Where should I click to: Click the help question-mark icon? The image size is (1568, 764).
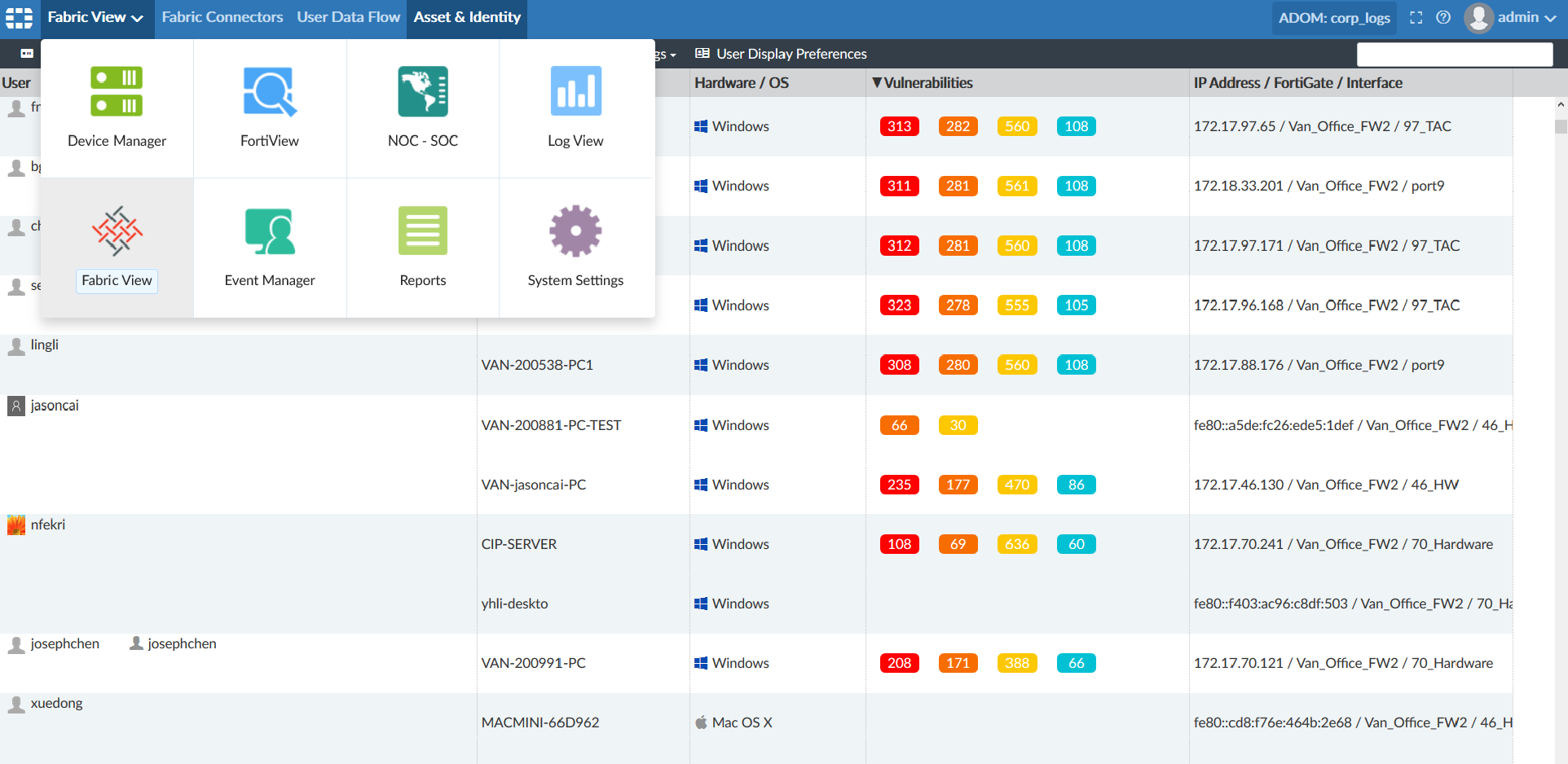click(x=1443, y=17)
